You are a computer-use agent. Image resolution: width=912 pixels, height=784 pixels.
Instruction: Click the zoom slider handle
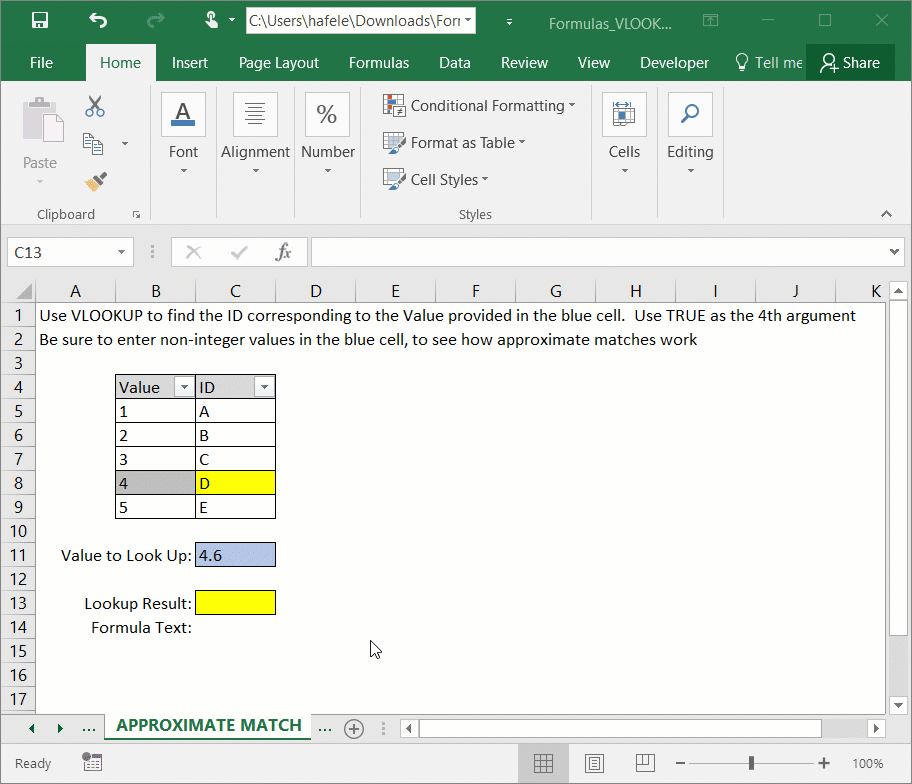click(x=751, y=763)
